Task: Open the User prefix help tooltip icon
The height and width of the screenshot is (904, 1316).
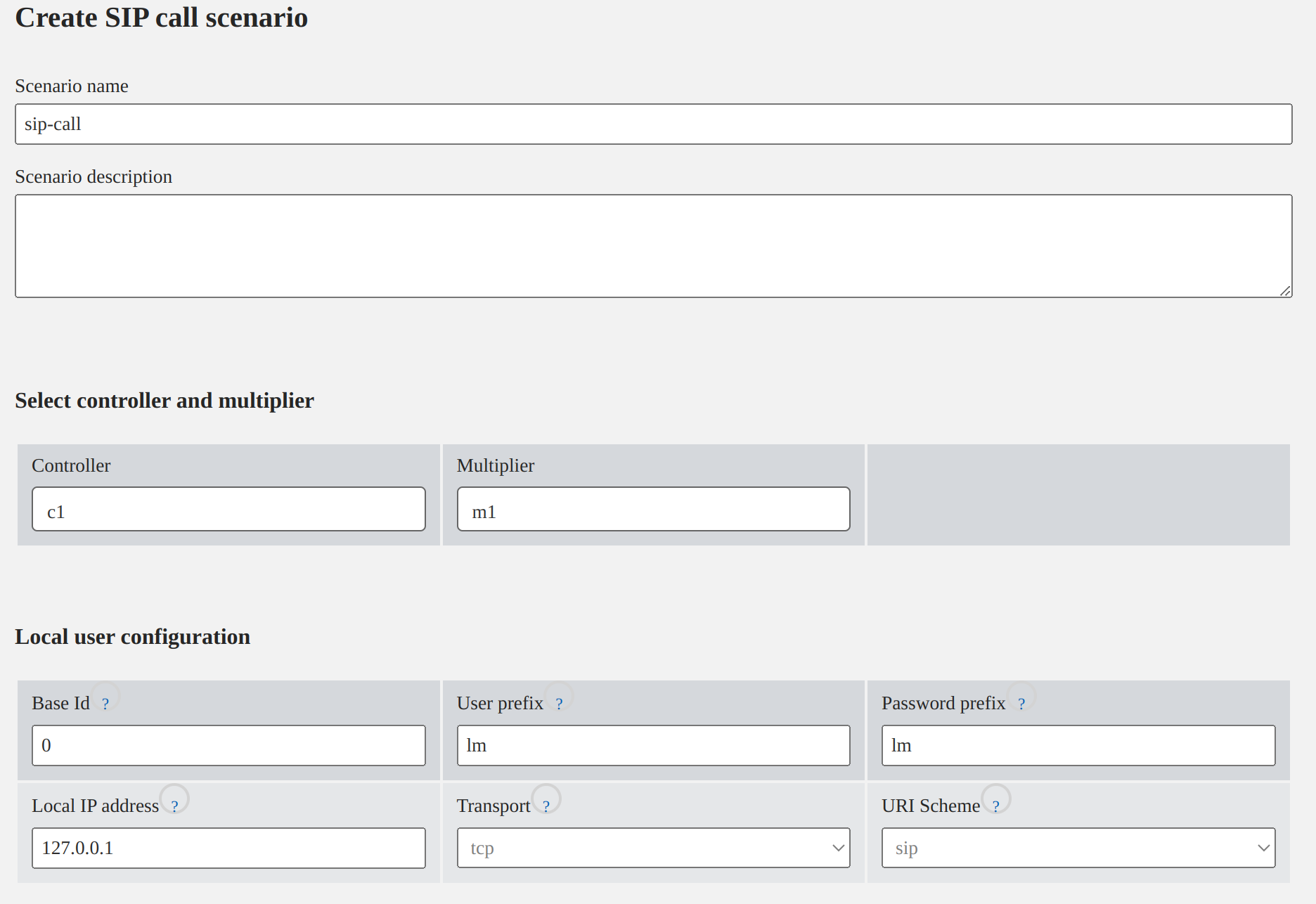Action: [559, 704]
